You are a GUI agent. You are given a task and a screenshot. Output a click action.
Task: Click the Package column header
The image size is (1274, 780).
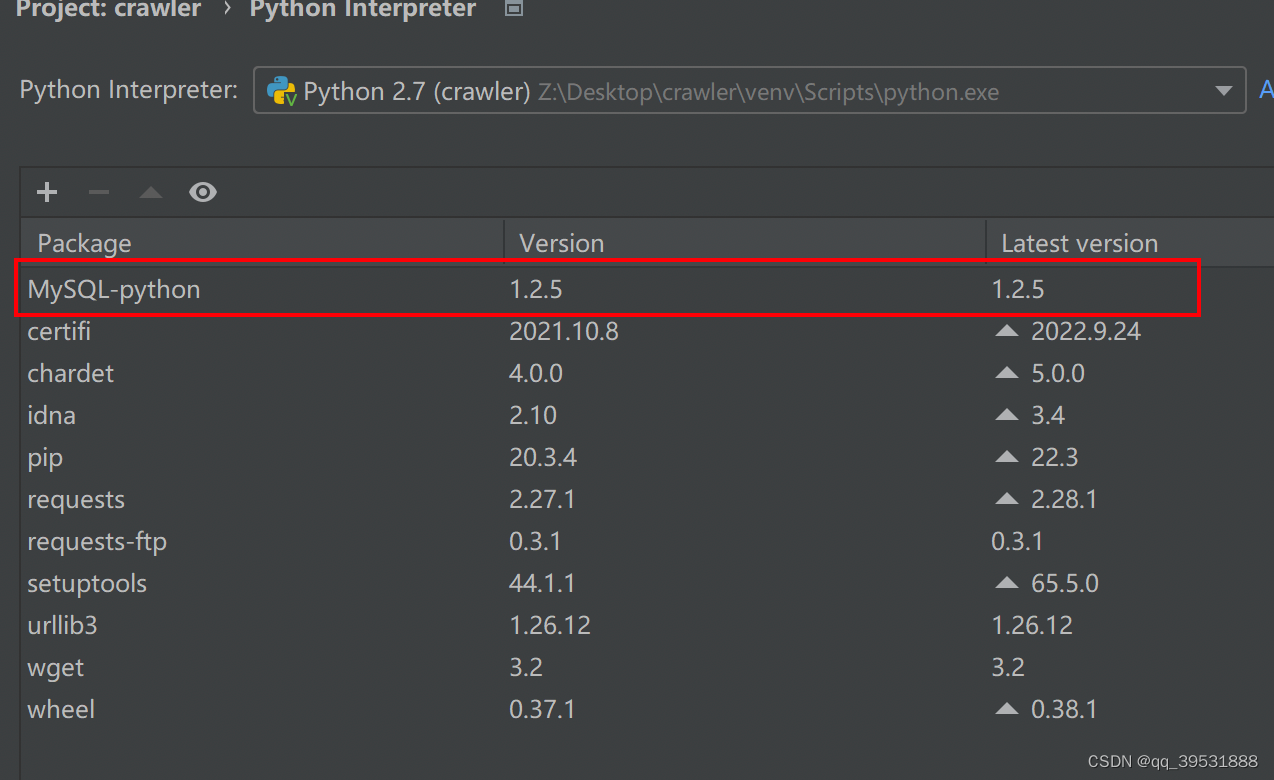click(x=84, y=243)
